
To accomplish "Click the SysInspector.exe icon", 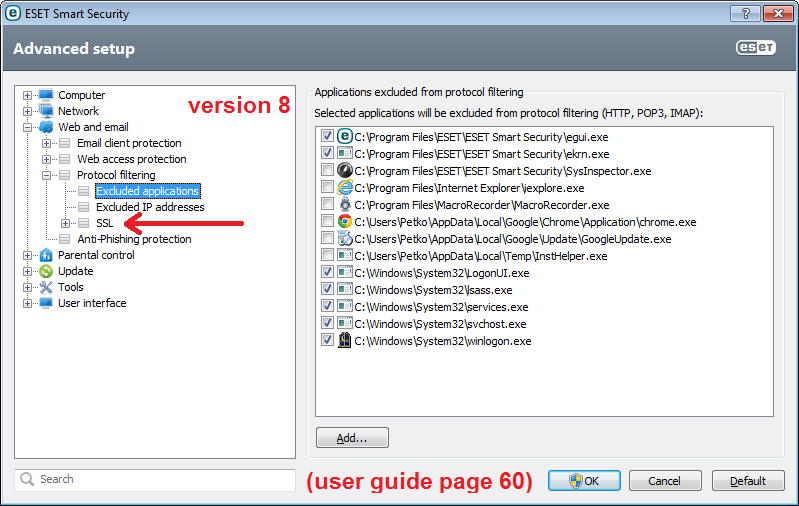I will [x=345, y=170].
